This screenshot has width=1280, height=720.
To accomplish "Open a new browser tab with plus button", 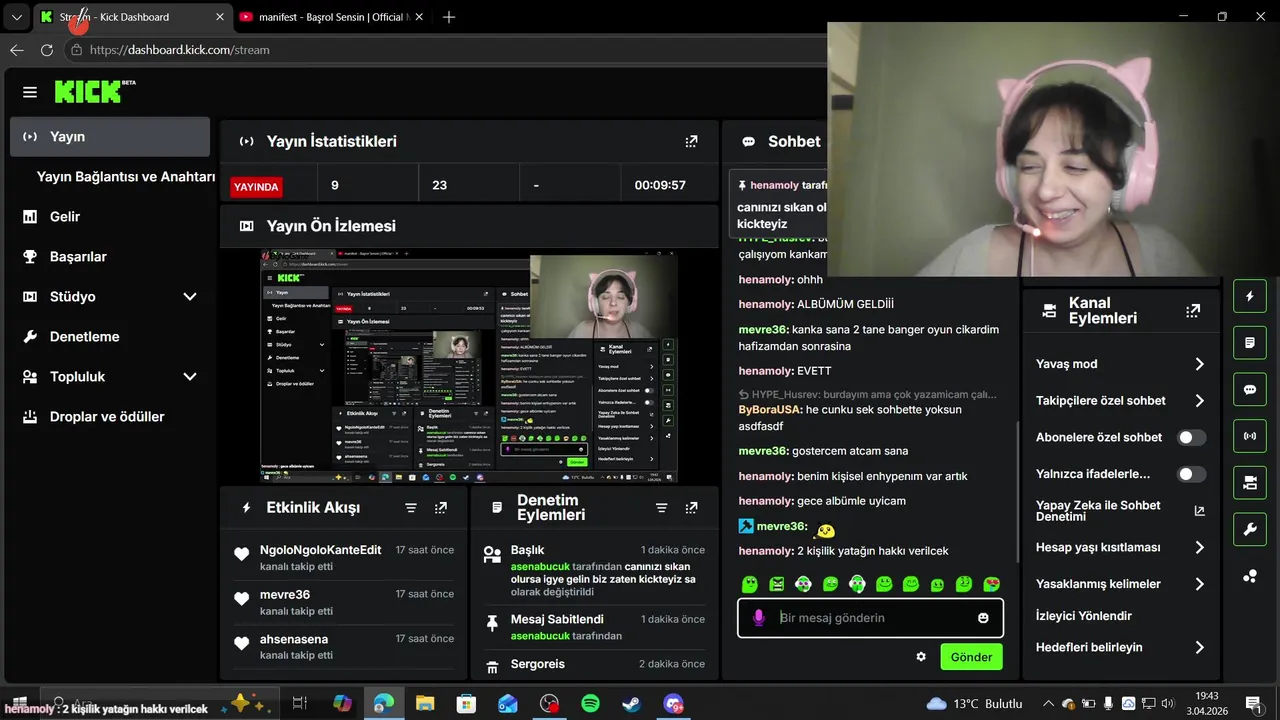I will pyautogui.click(x=449, y=17).
